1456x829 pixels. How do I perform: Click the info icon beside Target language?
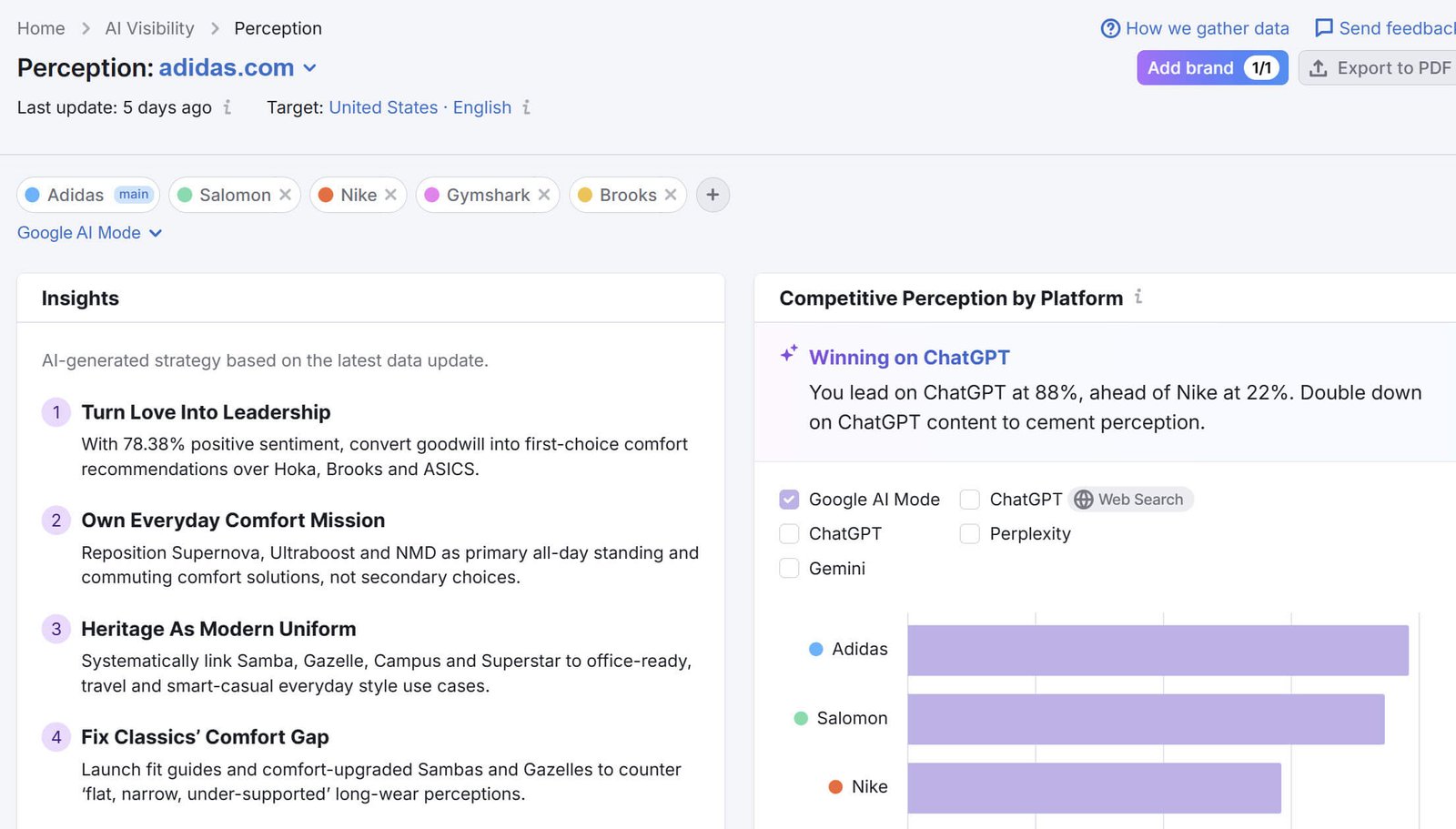[526, 107]
